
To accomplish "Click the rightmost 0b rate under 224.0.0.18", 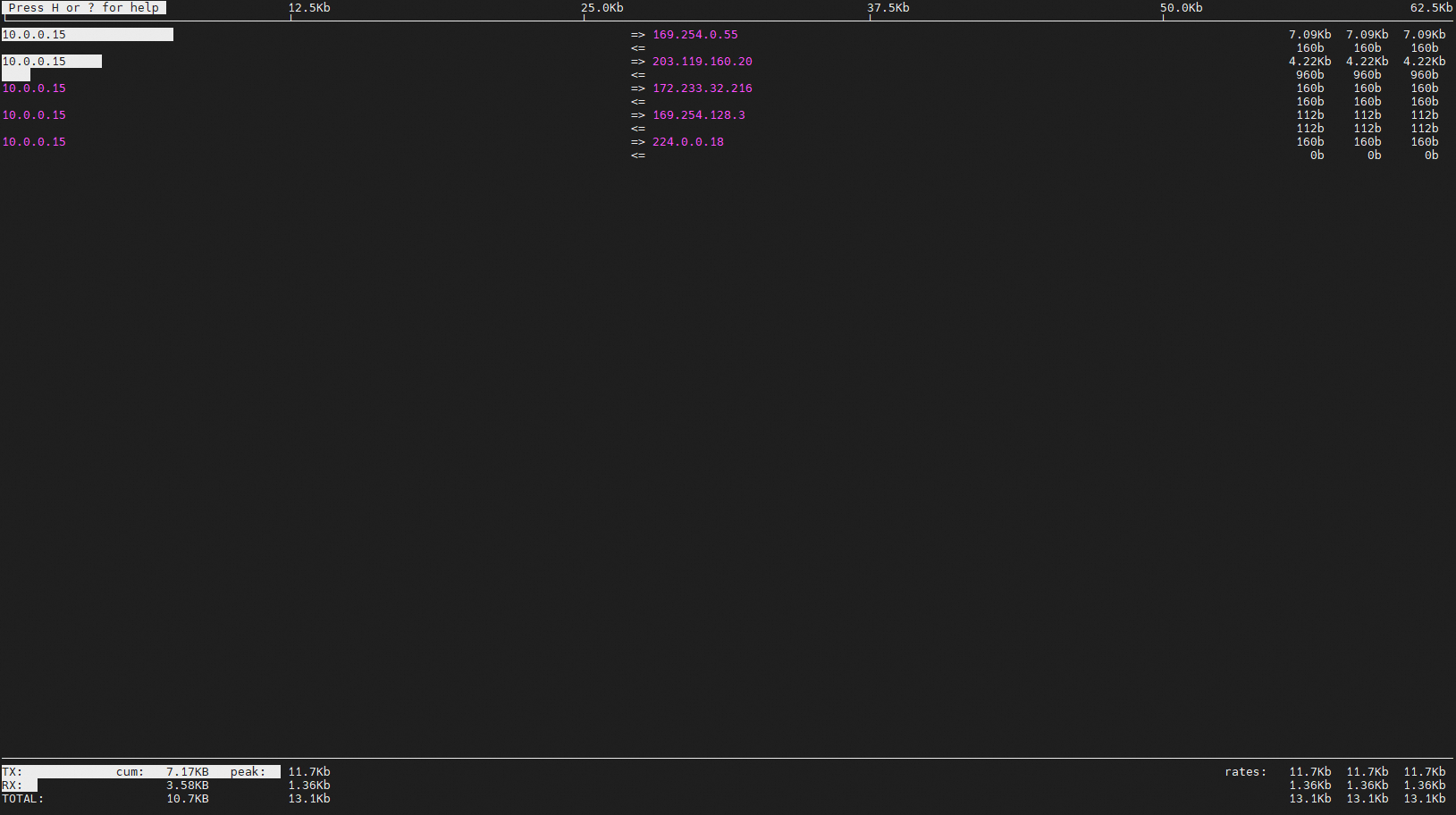I will pyautogui.click(x=1432, y=155).
